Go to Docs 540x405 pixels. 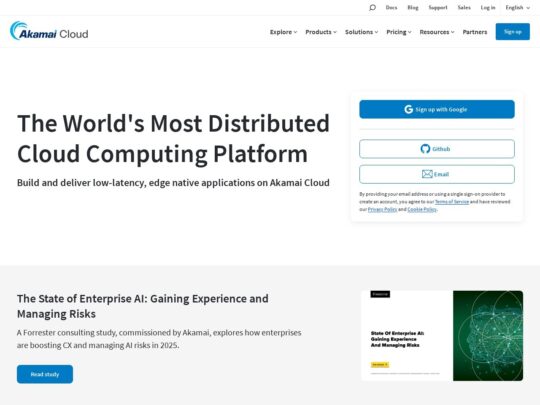pos(391,8)
